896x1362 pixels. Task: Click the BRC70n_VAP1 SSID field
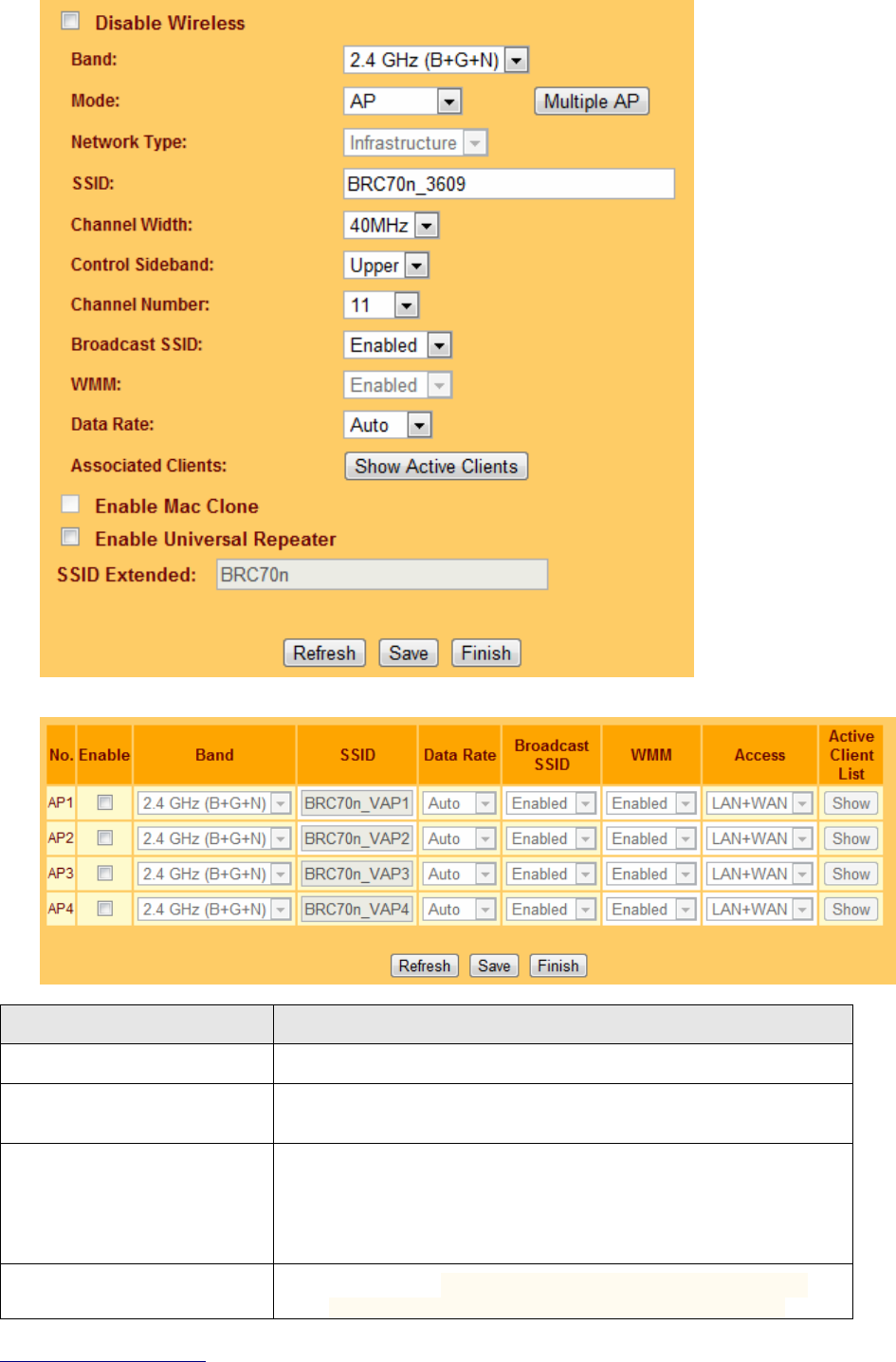tap(357, 803)
